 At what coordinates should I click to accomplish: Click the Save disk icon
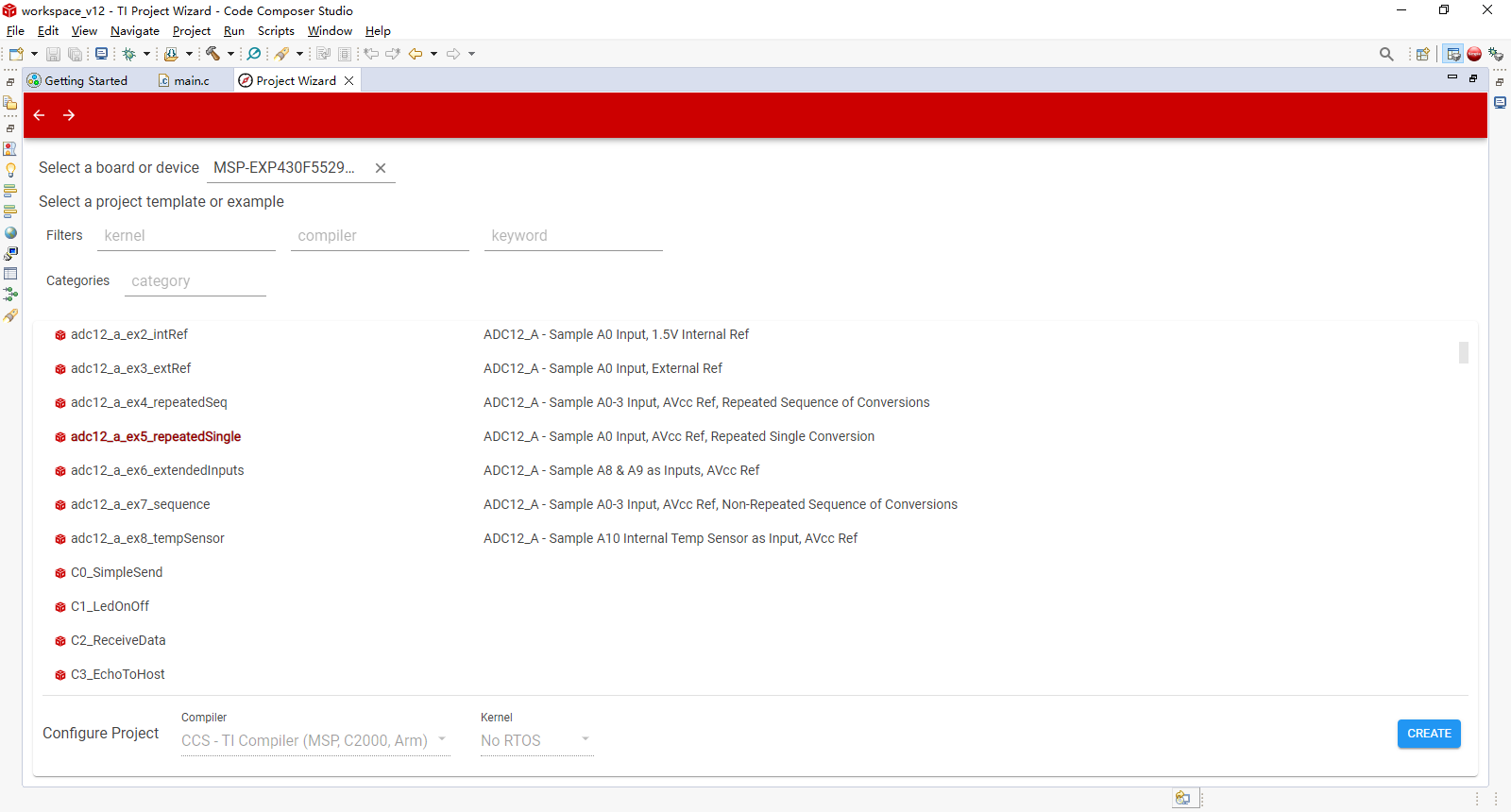[x=53, y=54]
